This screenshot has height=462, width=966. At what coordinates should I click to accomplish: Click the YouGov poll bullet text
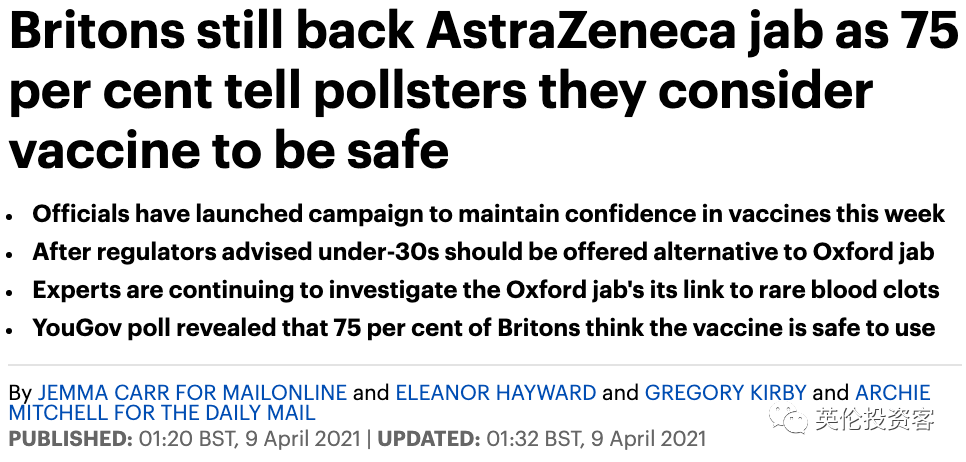tap(483, 328)
